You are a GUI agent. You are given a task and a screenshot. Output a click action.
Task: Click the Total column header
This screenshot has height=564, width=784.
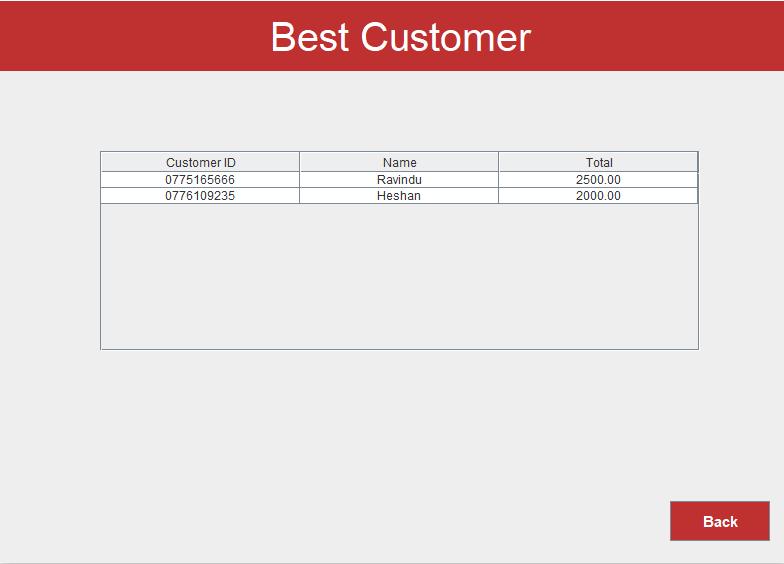click(x=598, y=162)
